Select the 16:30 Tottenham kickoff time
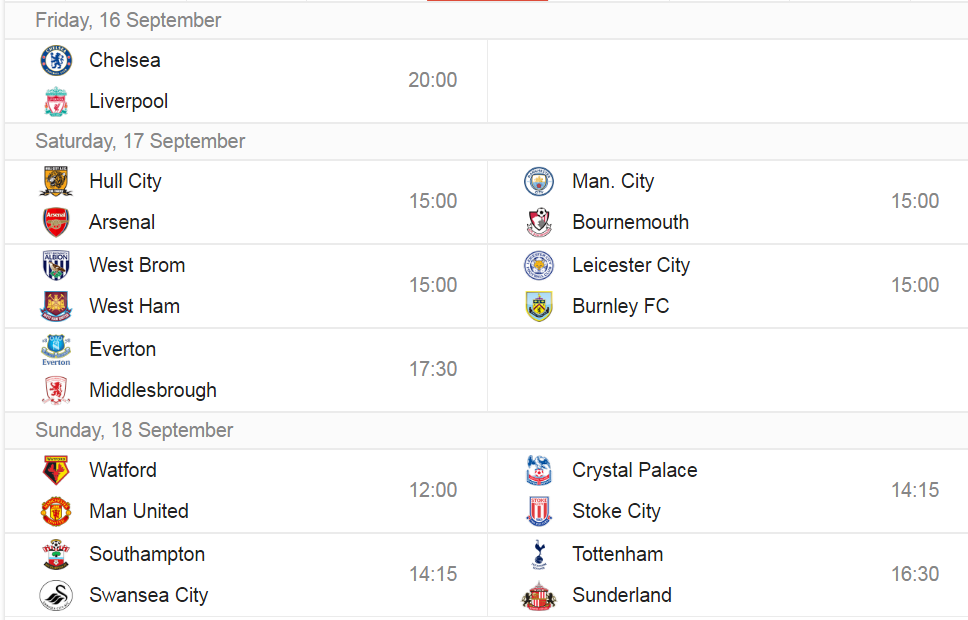This screenshot has width=968, height=620. [x=915, y=574]
